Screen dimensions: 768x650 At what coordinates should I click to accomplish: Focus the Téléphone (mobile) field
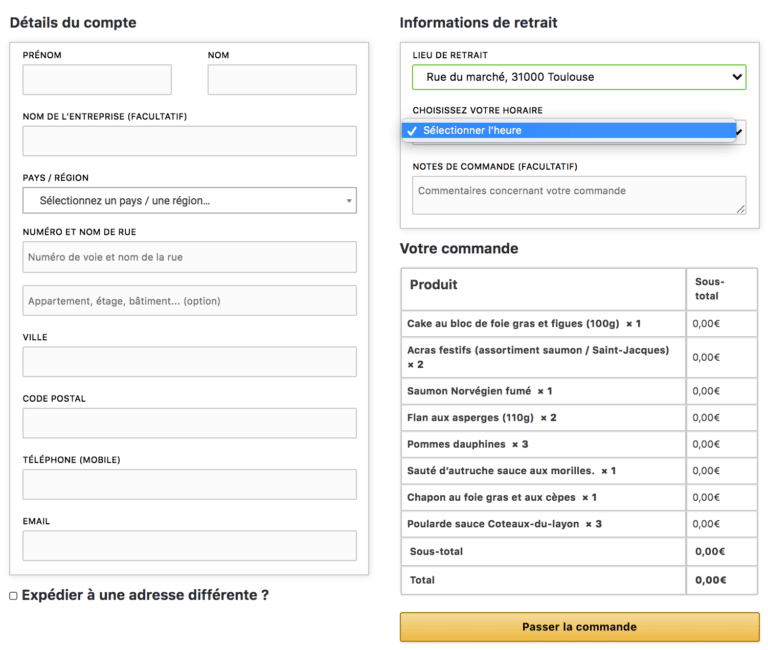[190, 484]
